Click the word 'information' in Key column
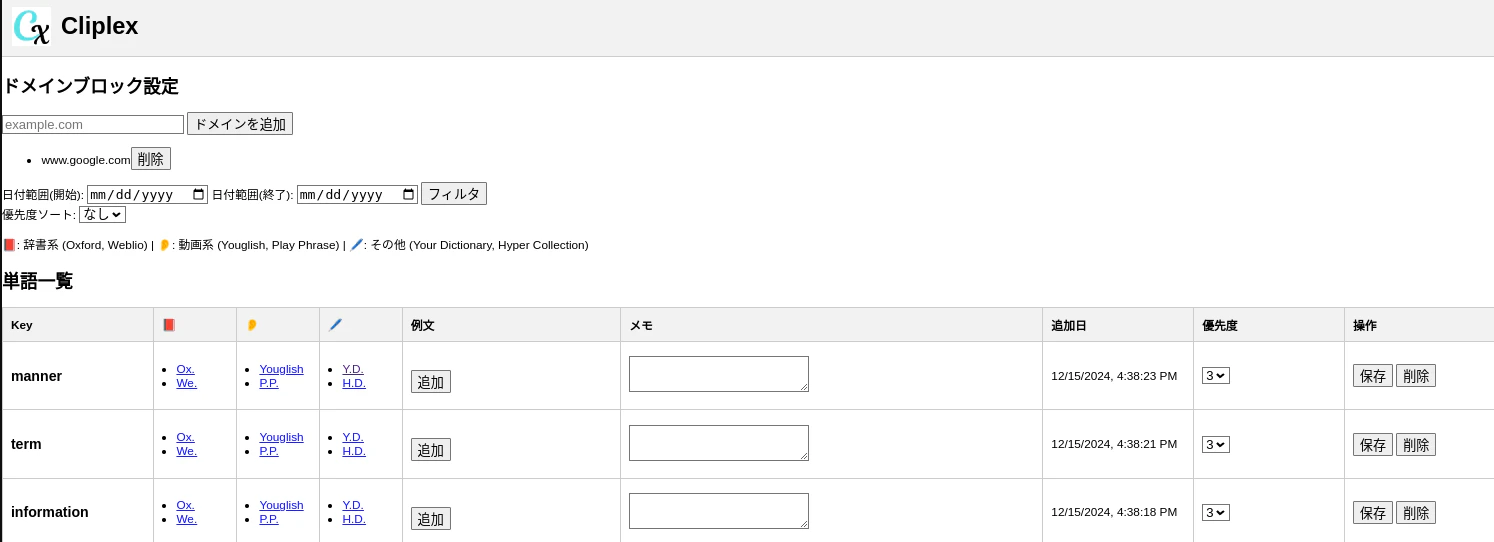 pyautogui.click(x=50, y=512)
